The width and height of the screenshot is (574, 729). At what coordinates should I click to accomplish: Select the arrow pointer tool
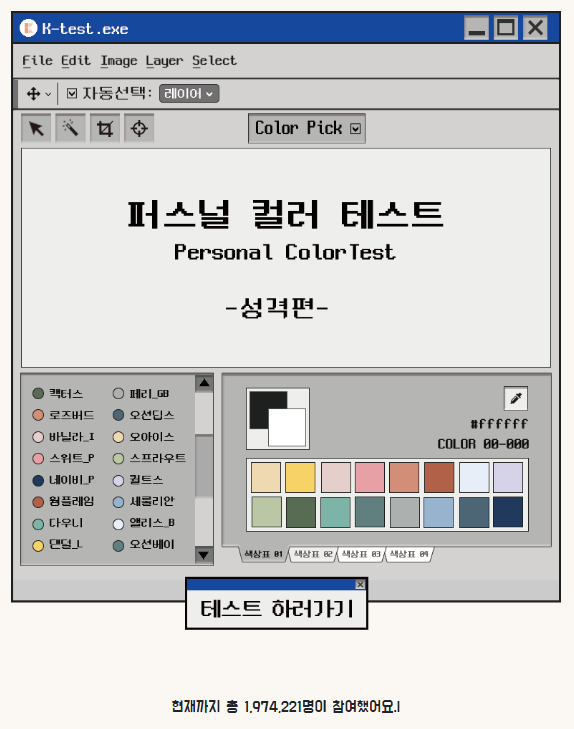[x=36, y=128]
